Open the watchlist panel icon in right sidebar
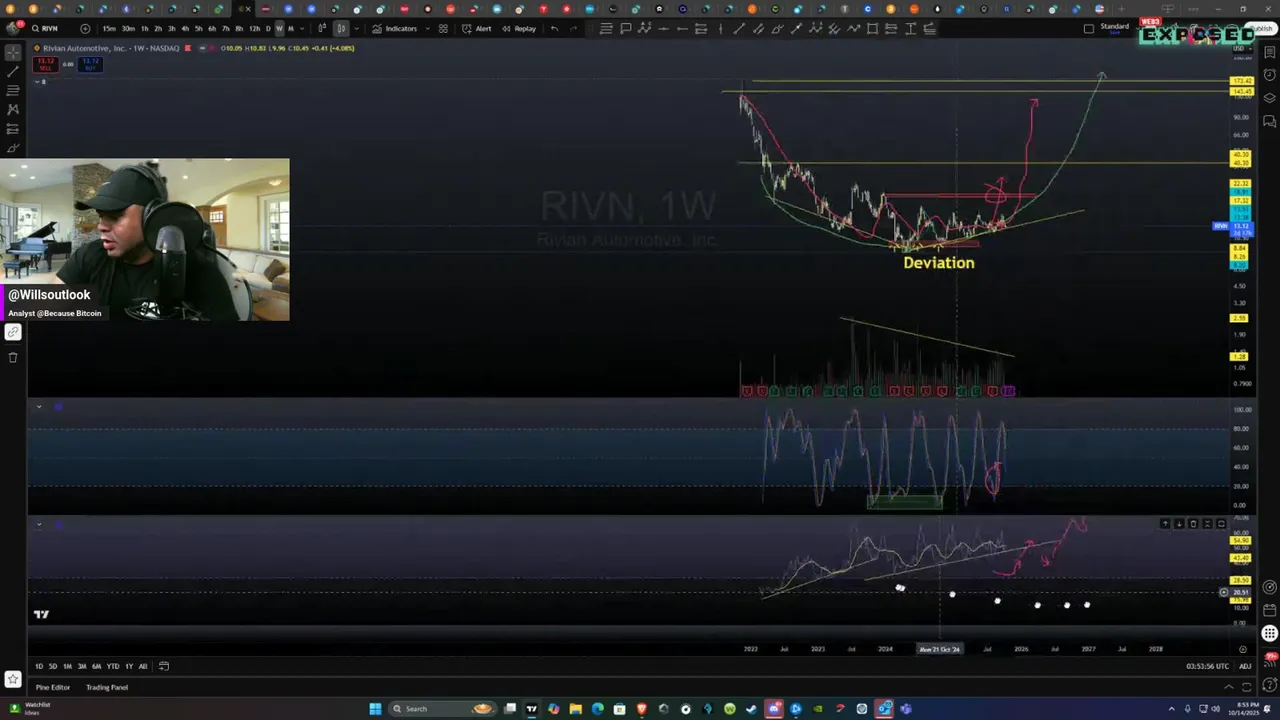 pyautogui.click(x=1269, y=54)
